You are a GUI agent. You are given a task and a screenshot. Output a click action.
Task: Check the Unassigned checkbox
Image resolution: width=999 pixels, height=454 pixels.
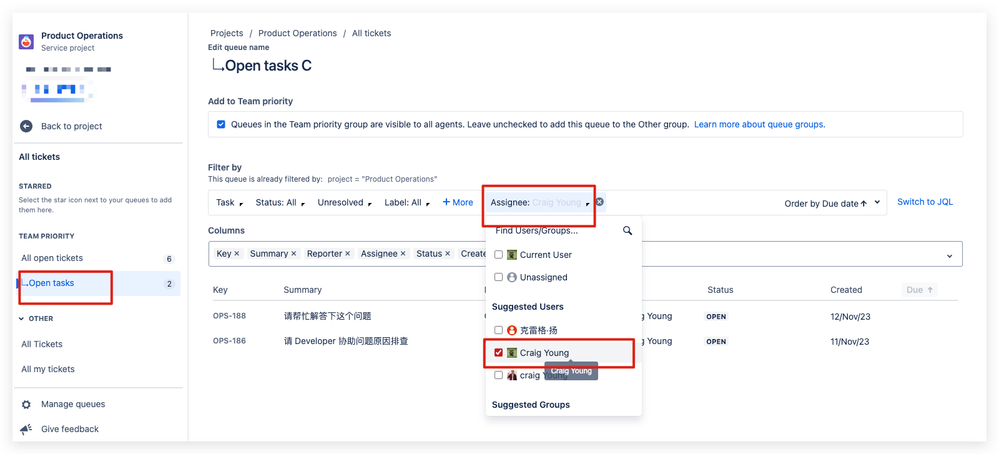tap(499, 278)
